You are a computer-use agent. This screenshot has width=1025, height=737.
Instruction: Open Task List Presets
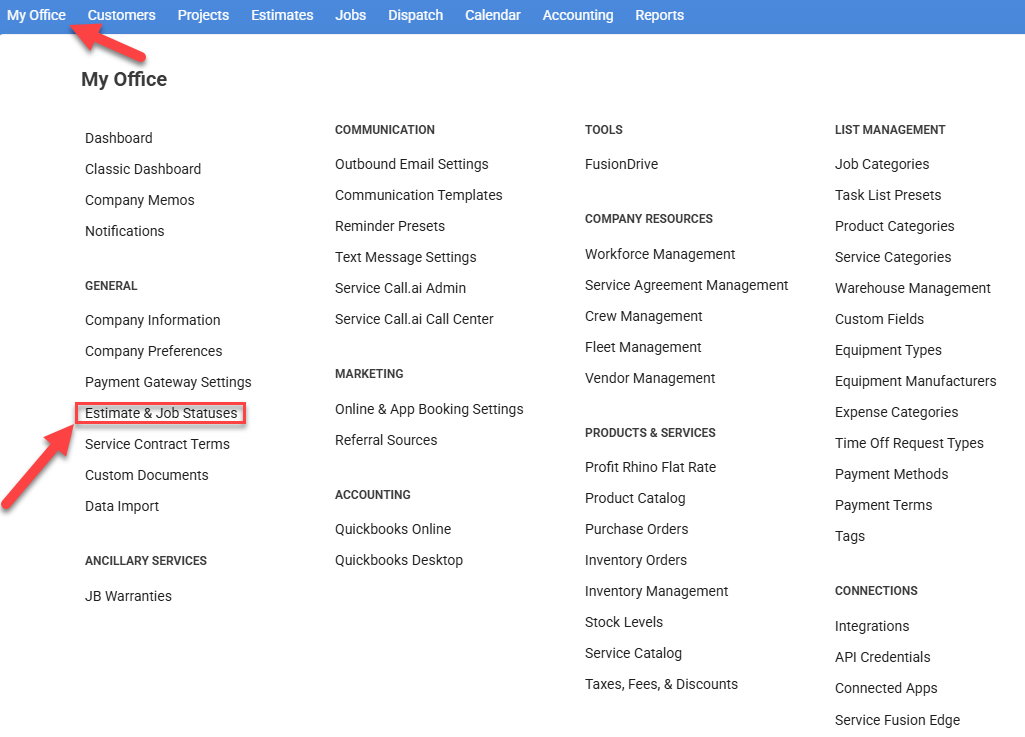(888, 195)
